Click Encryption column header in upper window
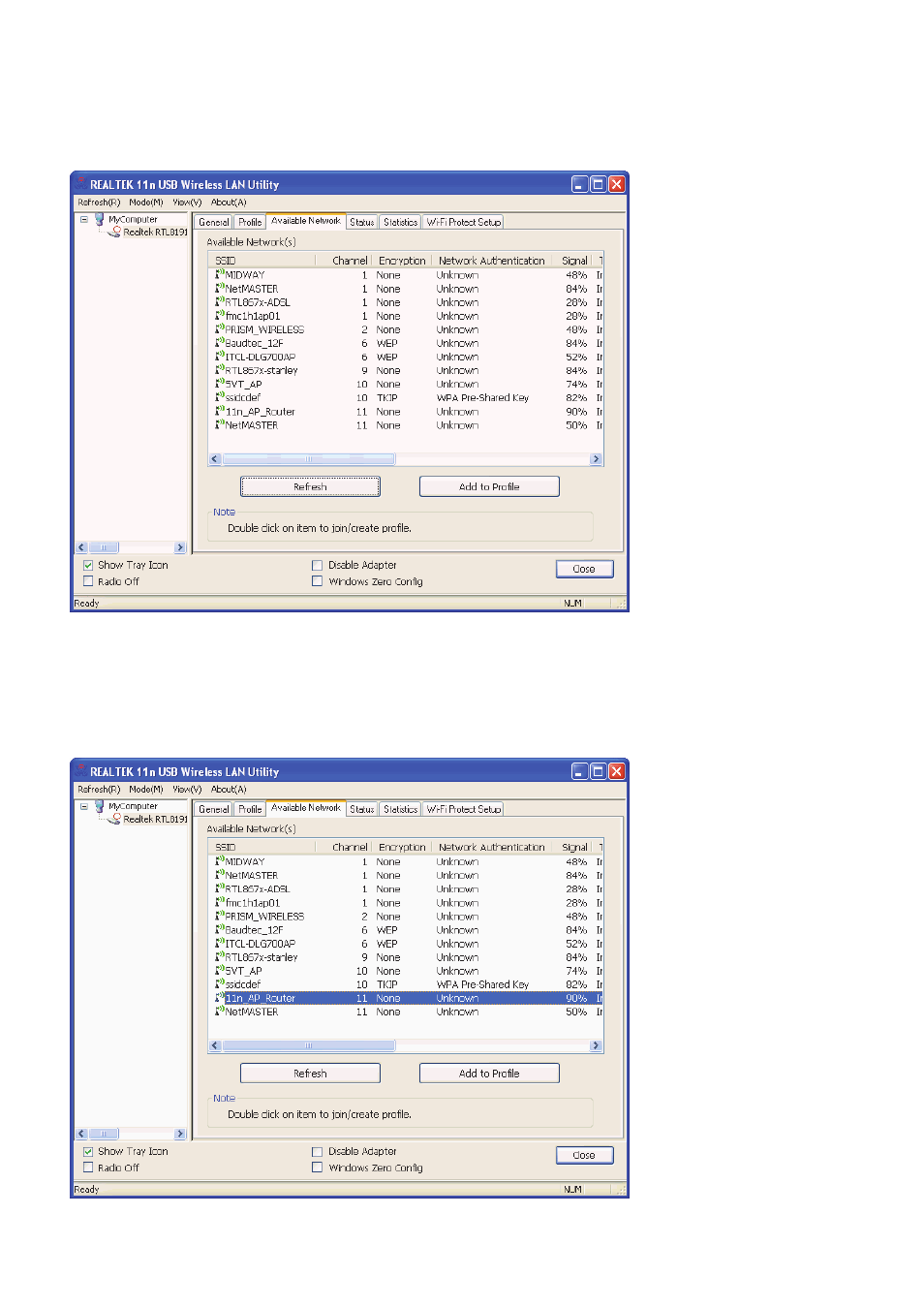The height and width of the screenshot is (1308, 924). point(402,261)
